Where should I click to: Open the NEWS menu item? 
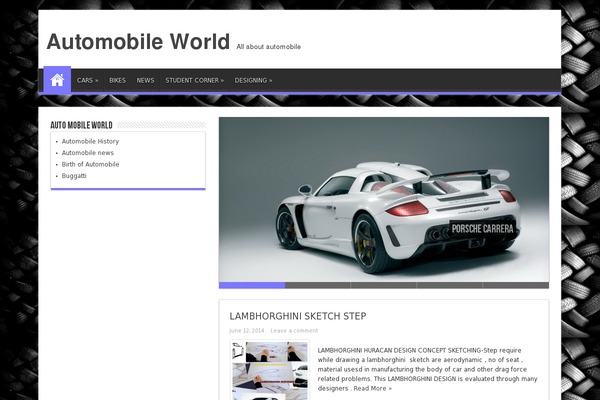(x=145, y=80)
